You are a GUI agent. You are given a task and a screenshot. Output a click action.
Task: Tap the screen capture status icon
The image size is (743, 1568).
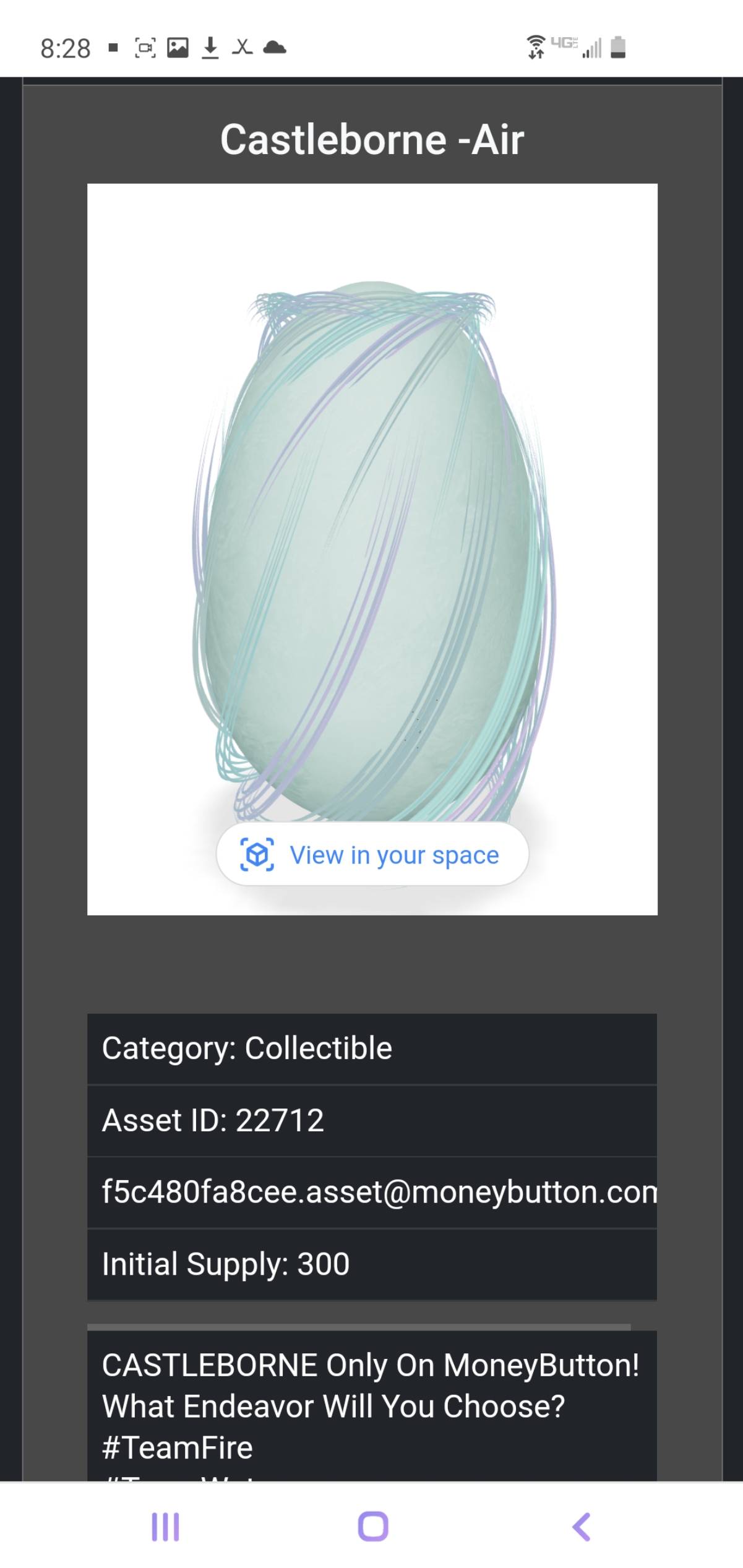pyautogui.click(x=145, y=48)
